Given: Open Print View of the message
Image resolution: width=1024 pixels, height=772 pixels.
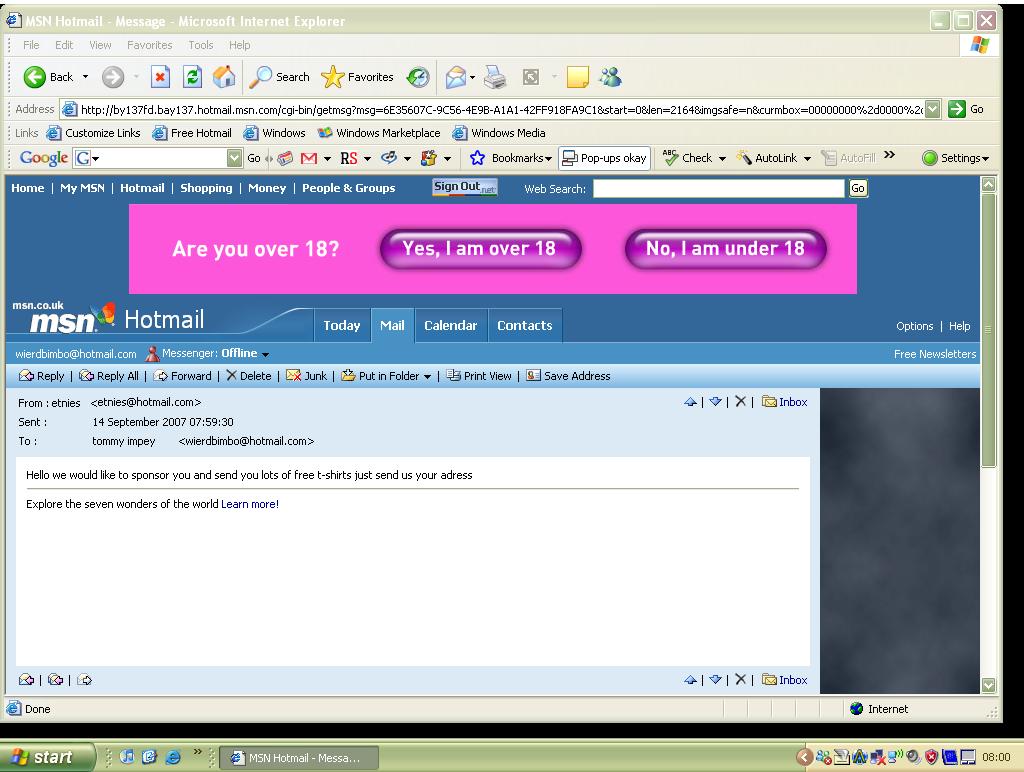Looking at the screenshot, I should tap(479, 376).
